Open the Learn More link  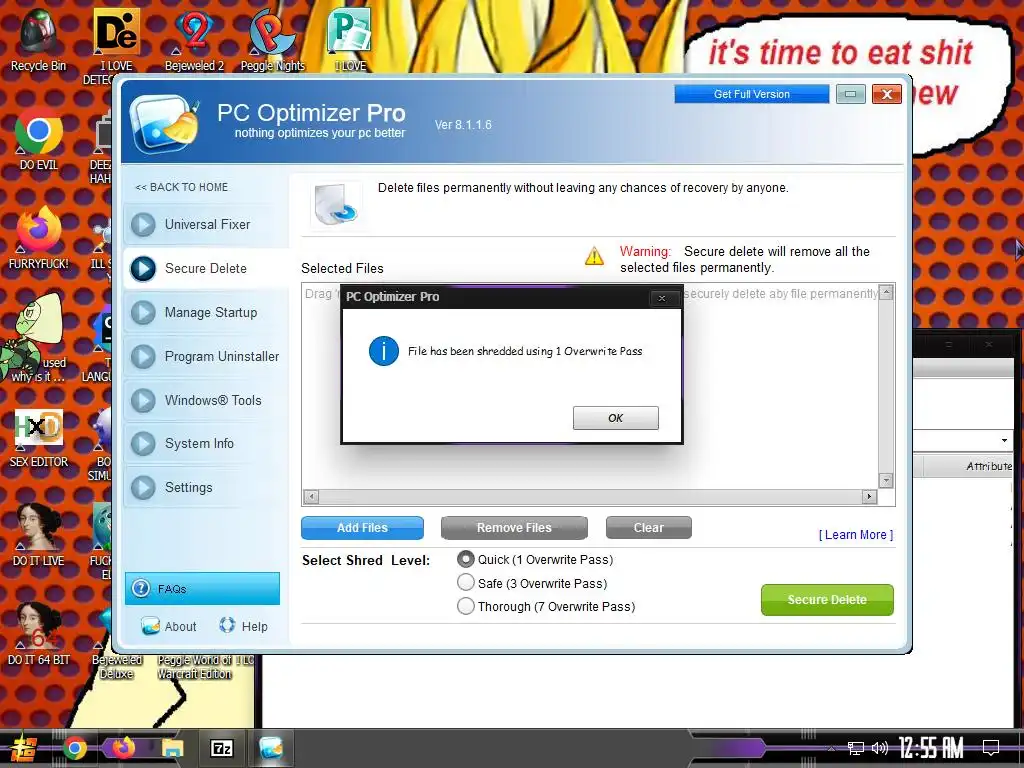click(856, 535)
